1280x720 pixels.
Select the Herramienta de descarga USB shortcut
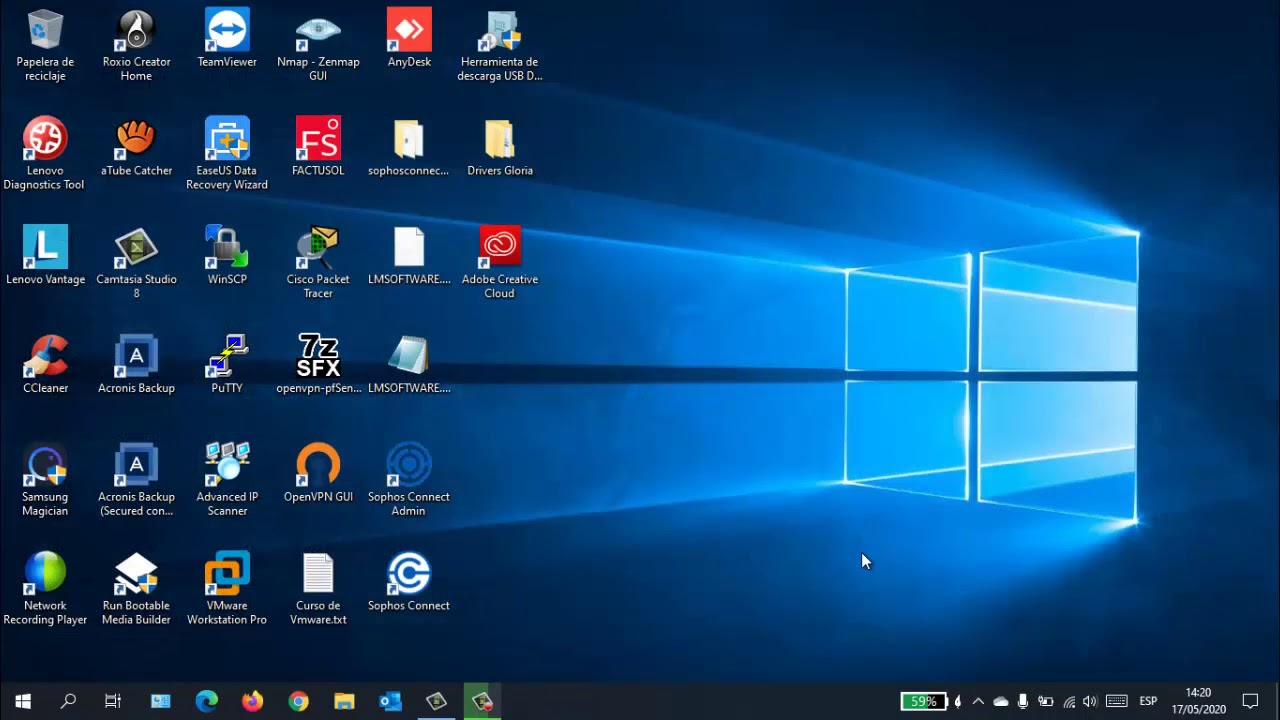500,45
